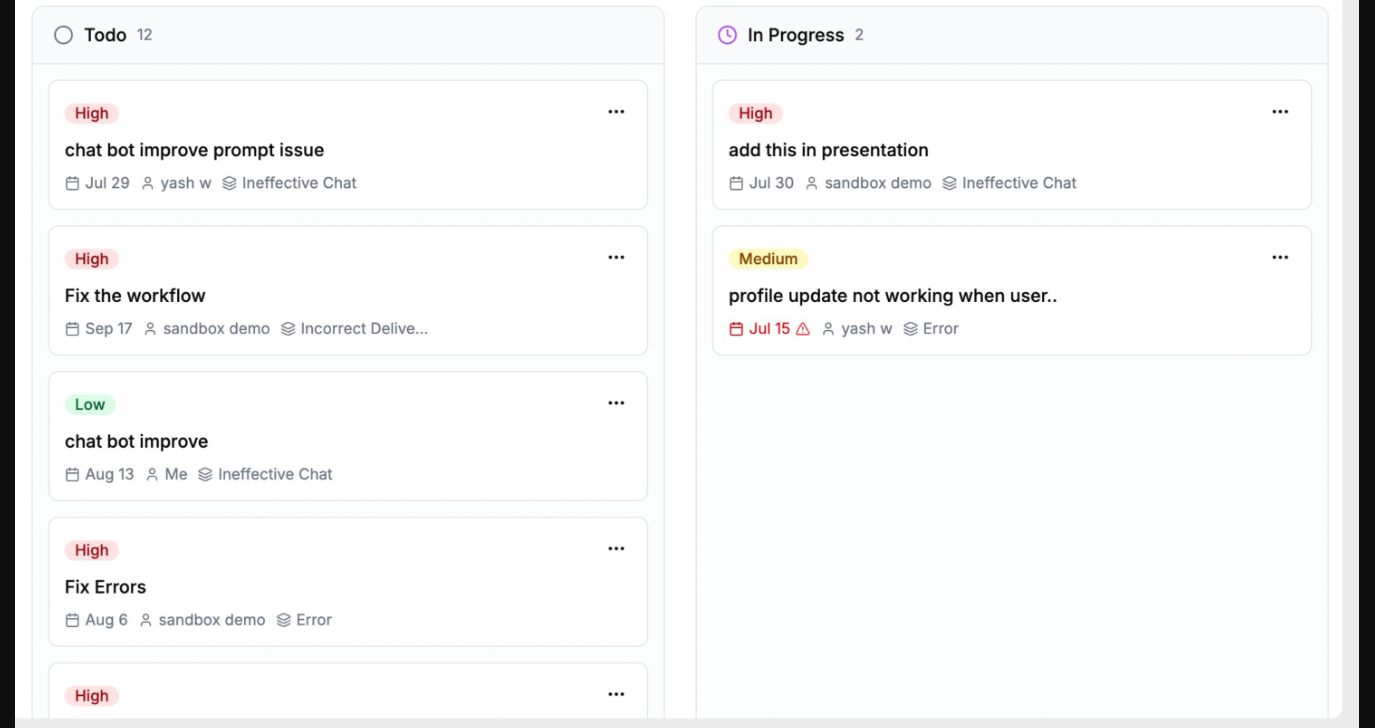Click layers icon beside 'Ineffective Chat' on presentation card
The height and width of the screenshot is (728, 1375).
(950, 183)
